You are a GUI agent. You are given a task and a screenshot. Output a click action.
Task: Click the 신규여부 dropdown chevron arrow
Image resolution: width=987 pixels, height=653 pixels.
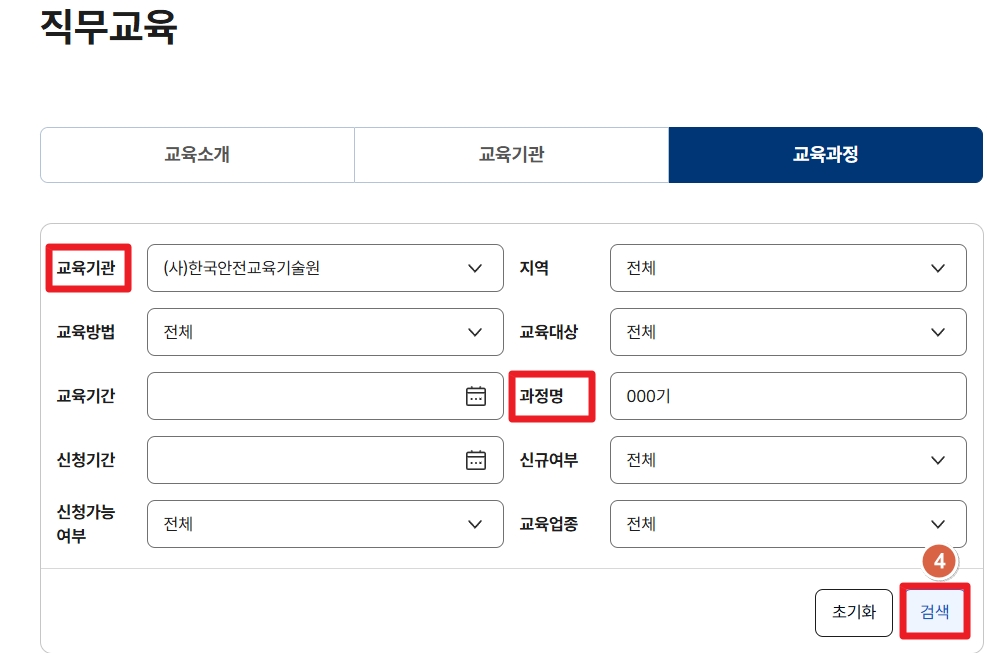[x=938, y=460]
